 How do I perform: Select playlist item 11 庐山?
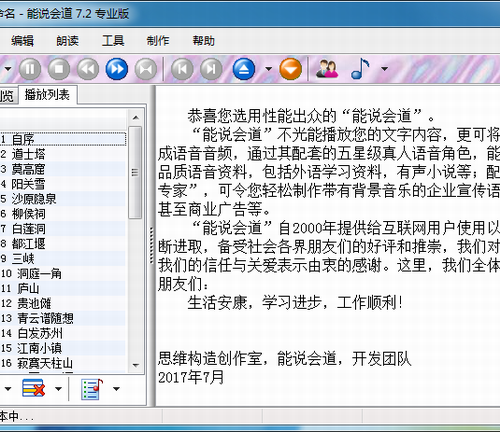[63, 288]
